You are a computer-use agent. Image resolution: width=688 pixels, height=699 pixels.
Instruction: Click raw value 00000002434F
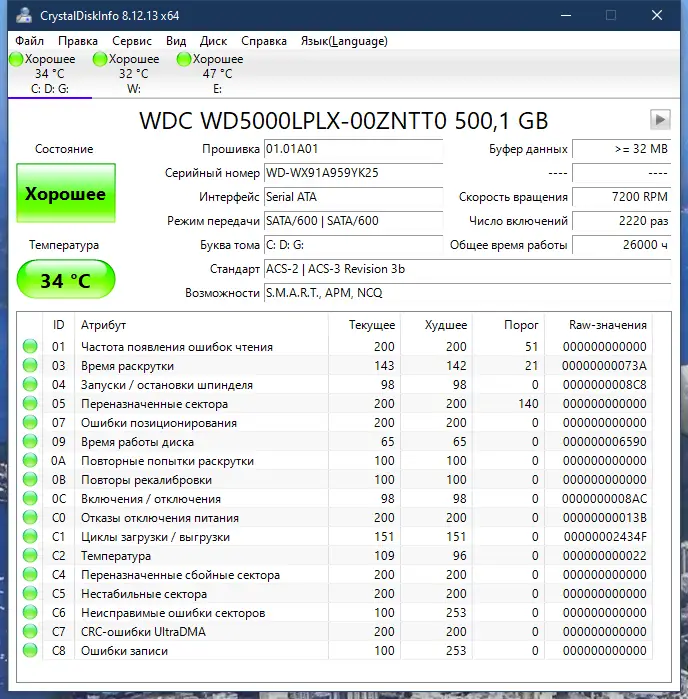[605, 537]
